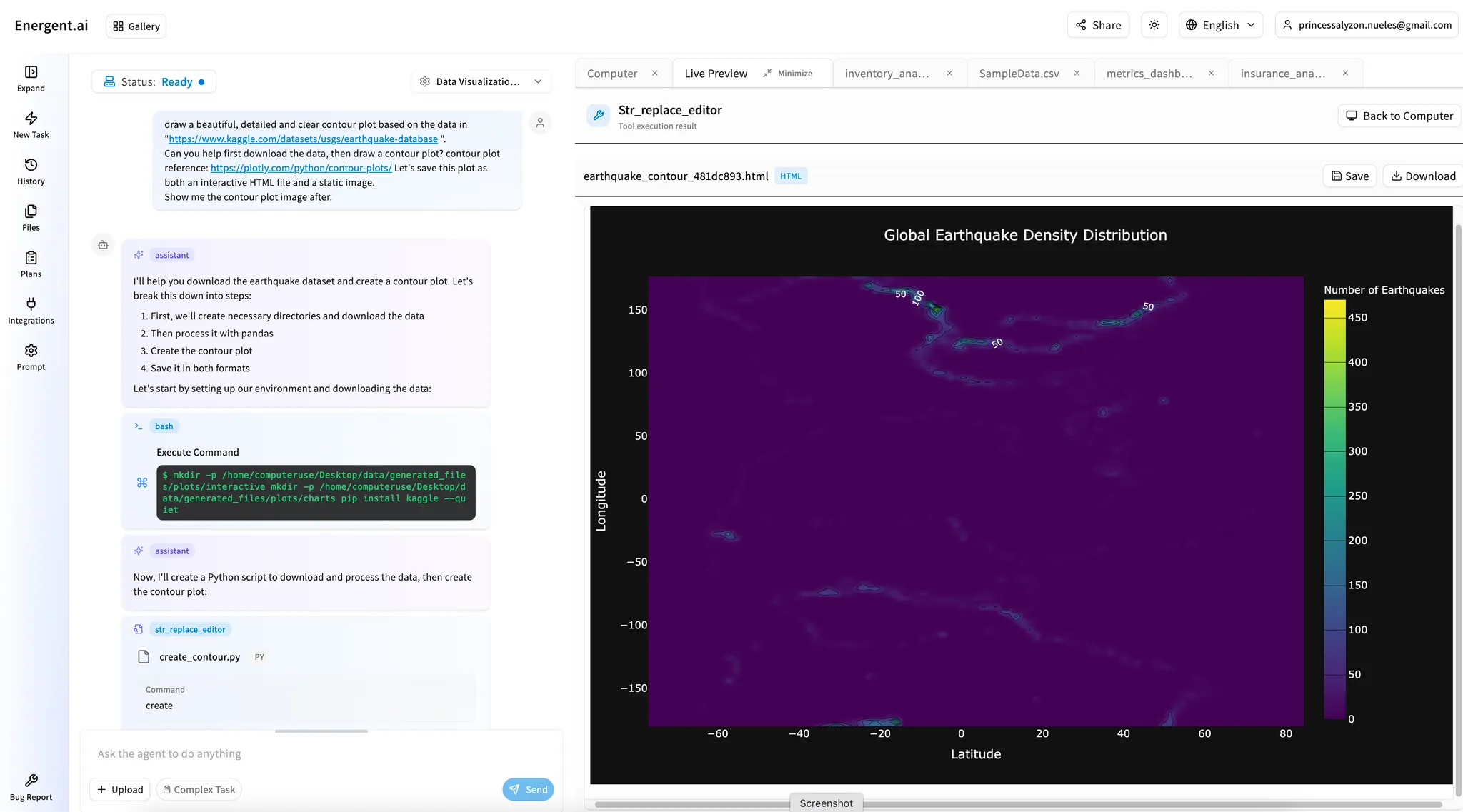
Task: Open the Files panel
Action: coord(31,216)
